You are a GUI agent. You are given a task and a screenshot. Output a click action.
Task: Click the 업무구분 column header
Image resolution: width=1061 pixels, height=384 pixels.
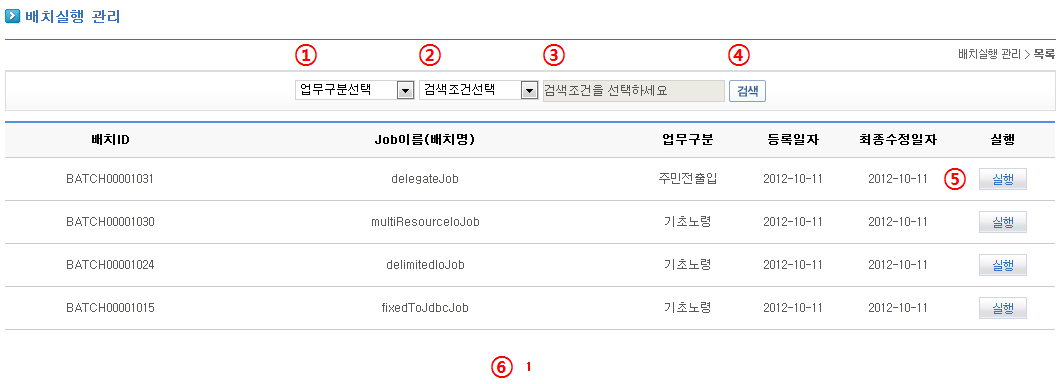tap(687, 140)
